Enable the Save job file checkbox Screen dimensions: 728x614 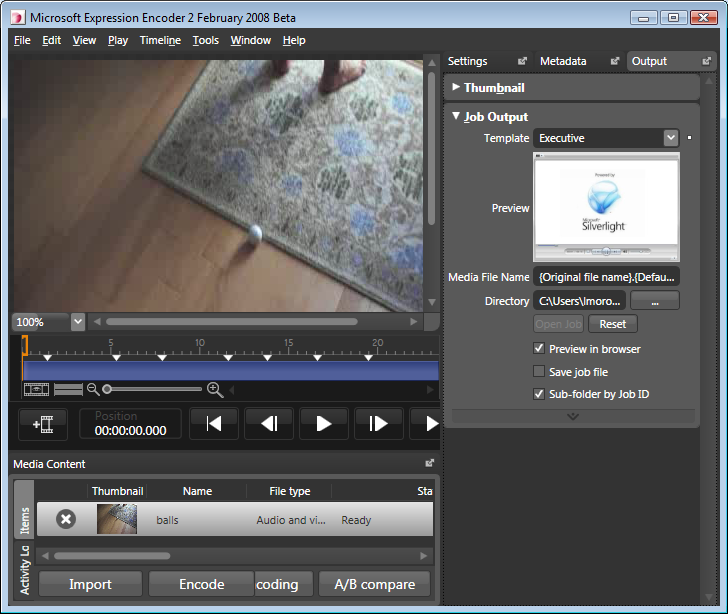point(539,371)
